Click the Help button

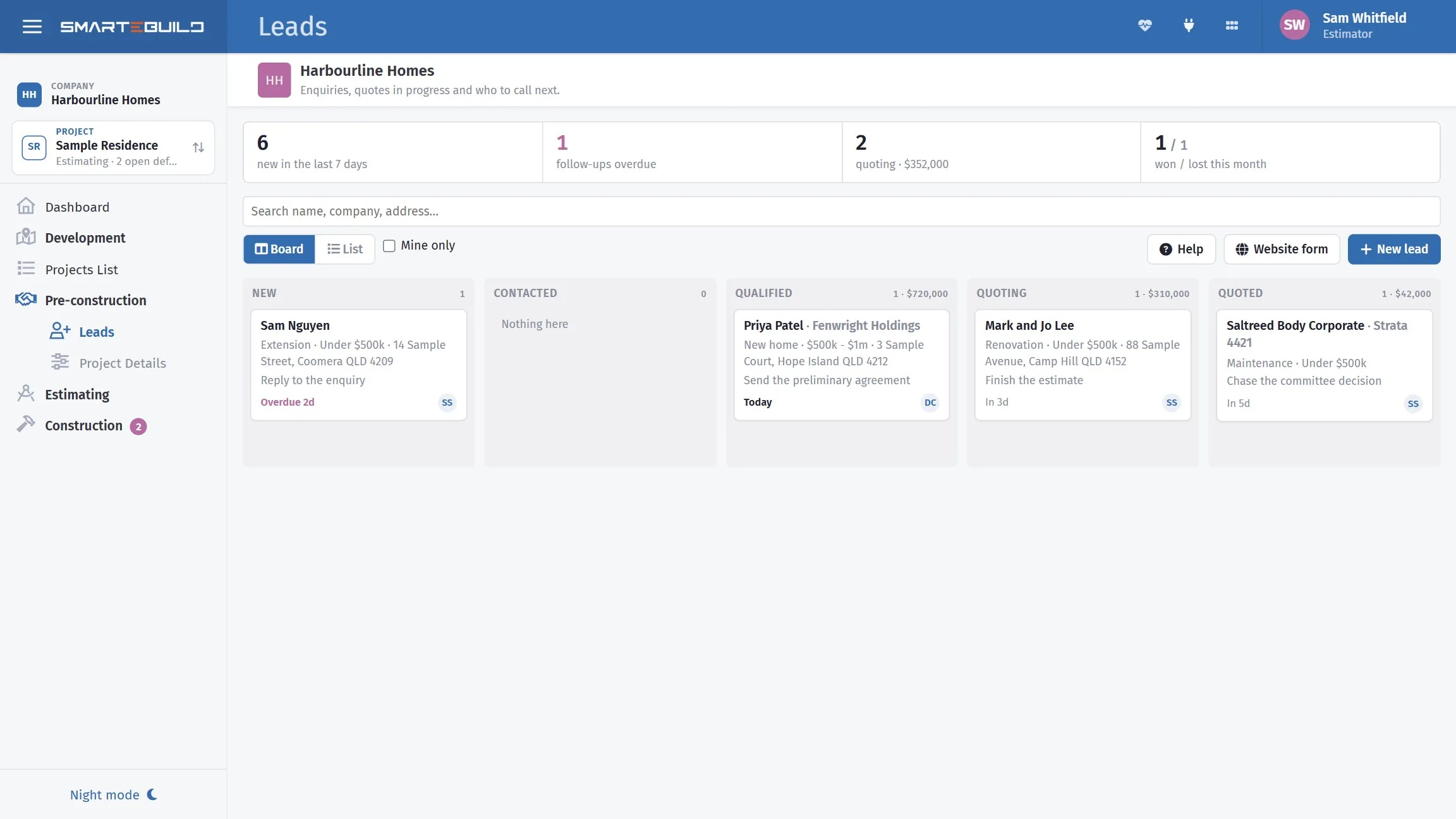click(1181, 249)
